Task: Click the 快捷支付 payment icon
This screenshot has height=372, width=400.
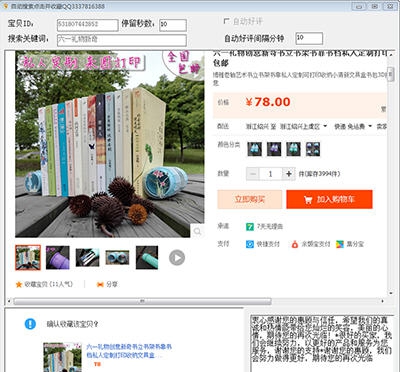Action: [250, 244]
